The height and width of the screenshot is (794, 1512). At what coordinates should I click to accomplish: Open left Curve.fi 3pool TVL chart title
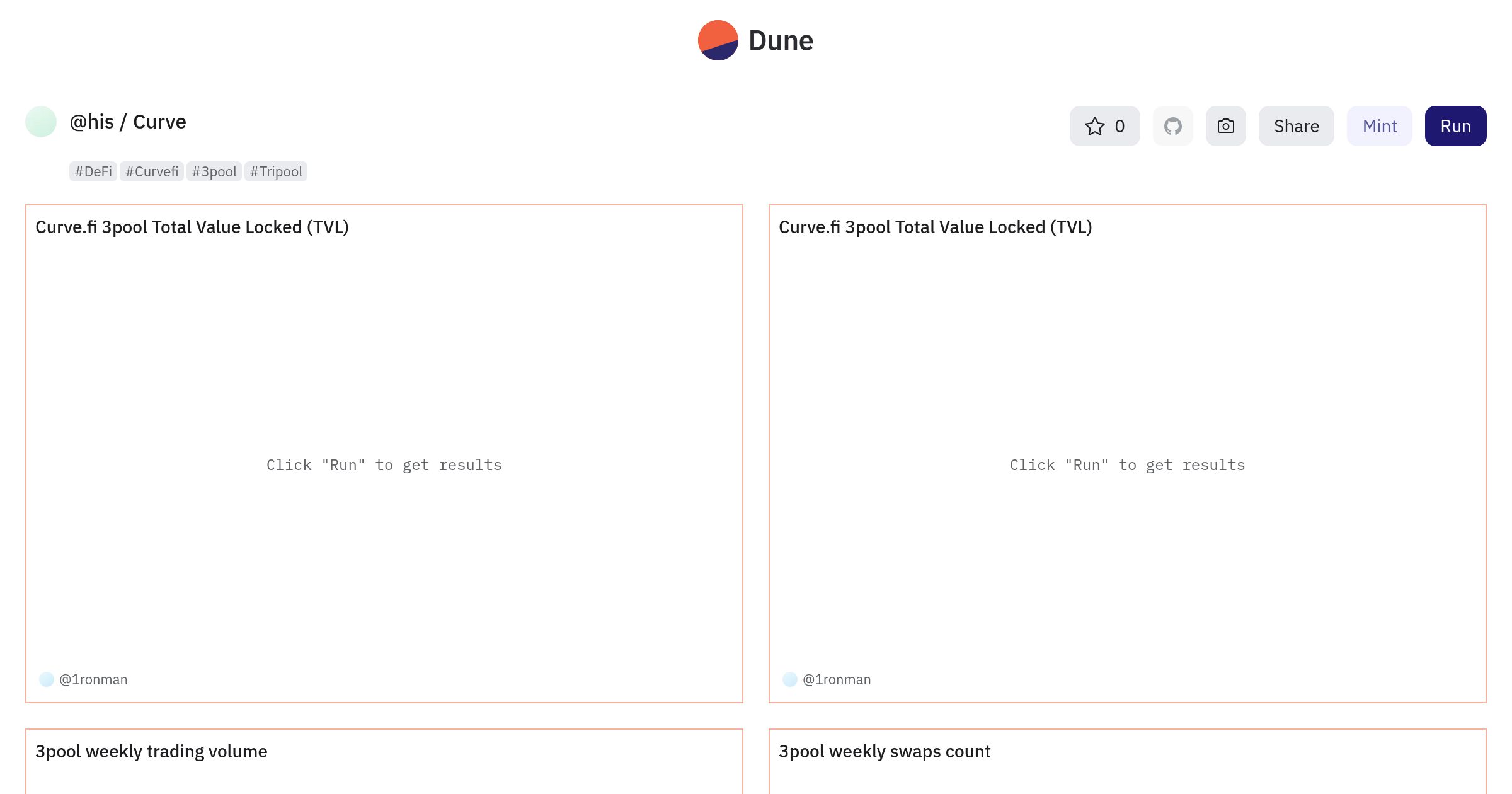192,227
